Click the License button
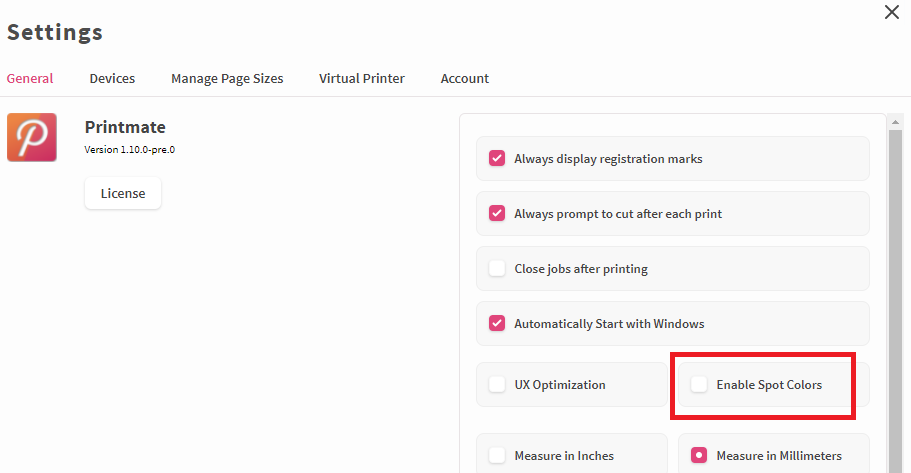Screen dimensions: 911x473 [x=123, y=193]
